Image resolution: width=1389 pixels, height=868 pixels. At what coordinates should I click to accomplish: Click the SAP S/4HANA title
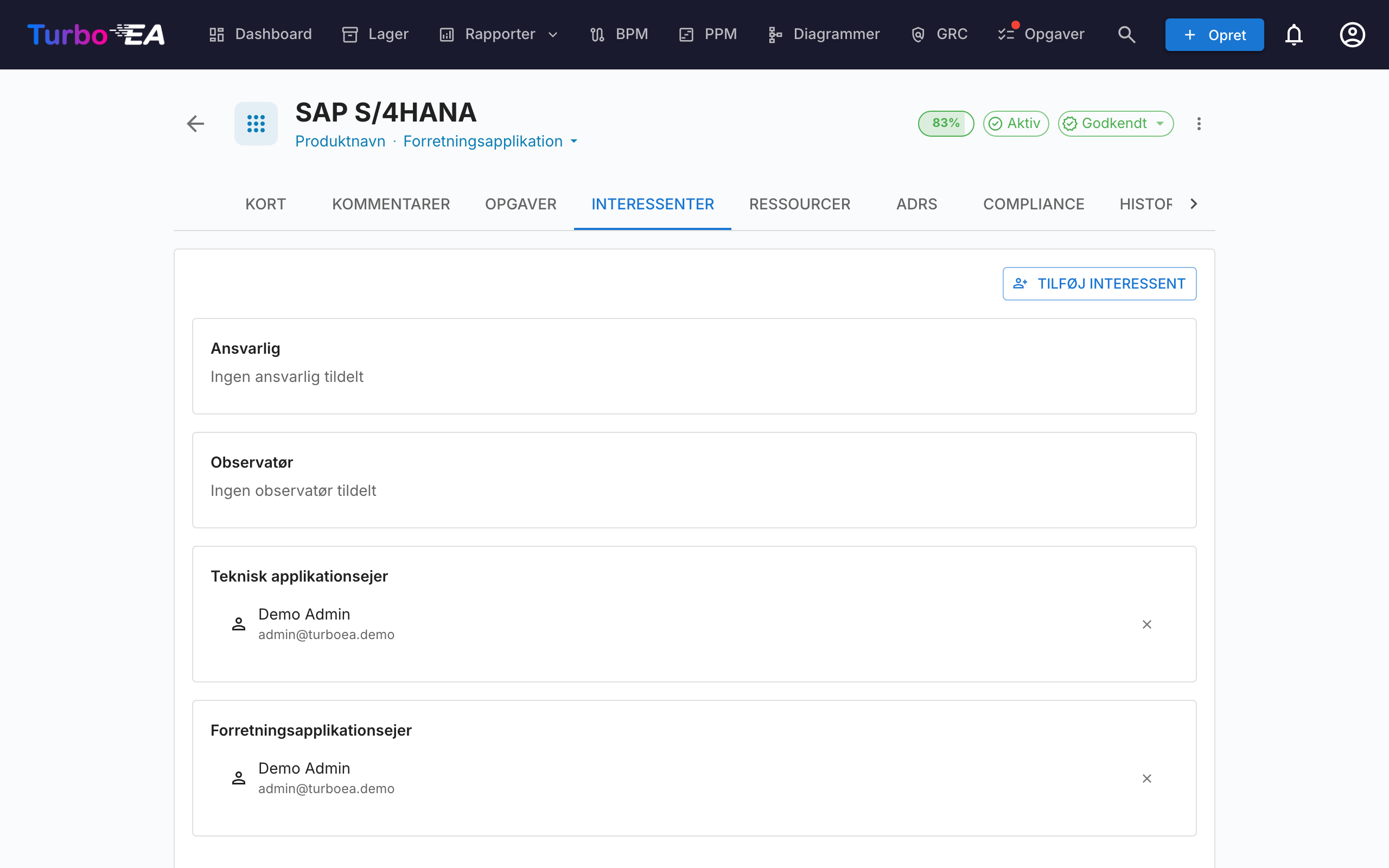tap(386, 112)
